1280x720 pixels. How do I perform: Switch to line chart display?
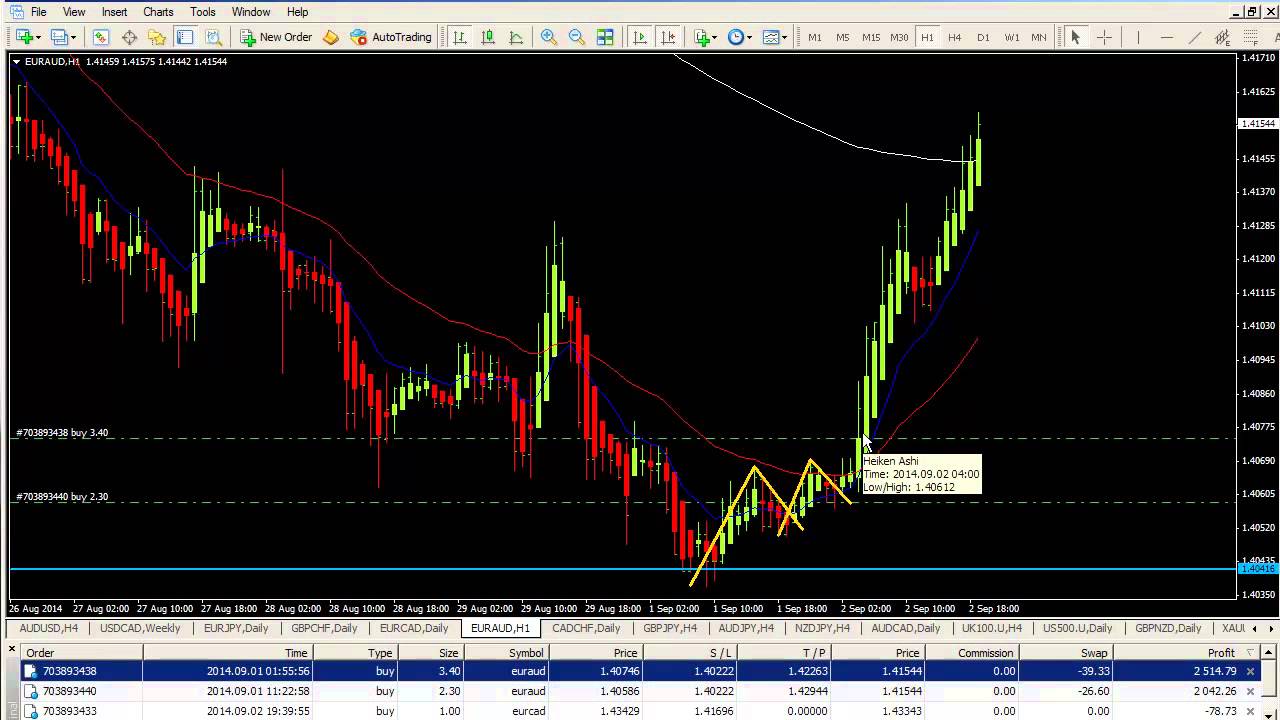[x=516, y=37]
